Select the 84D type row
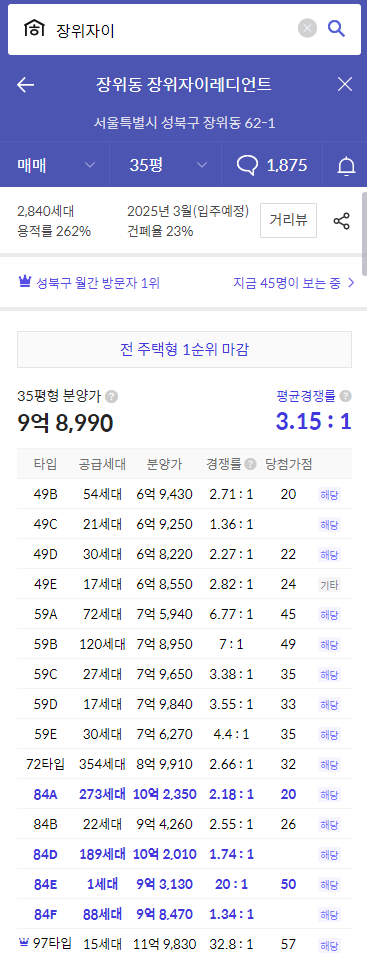 point(184,854)
